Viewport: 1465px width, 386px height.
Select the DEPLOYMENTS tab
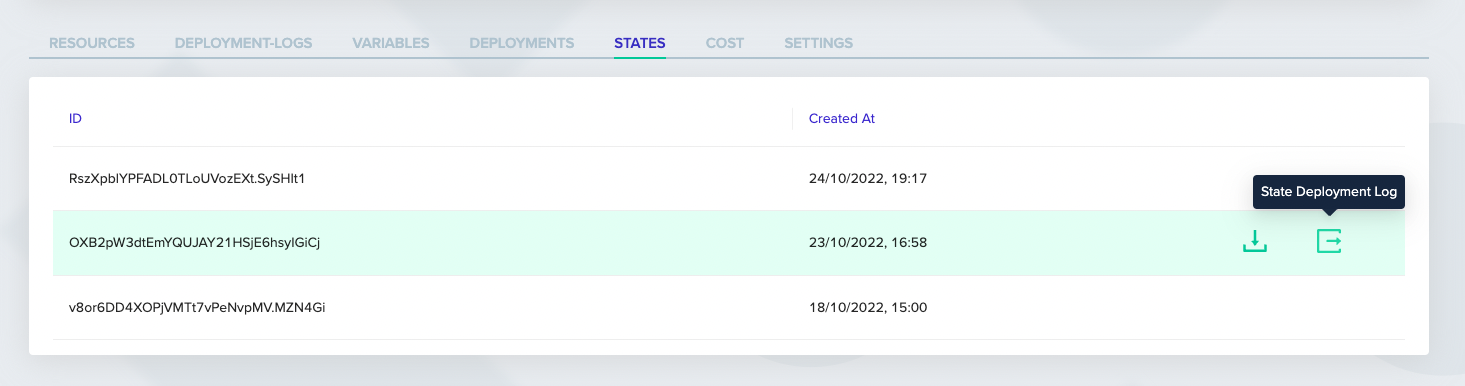(x=522, y=43)
